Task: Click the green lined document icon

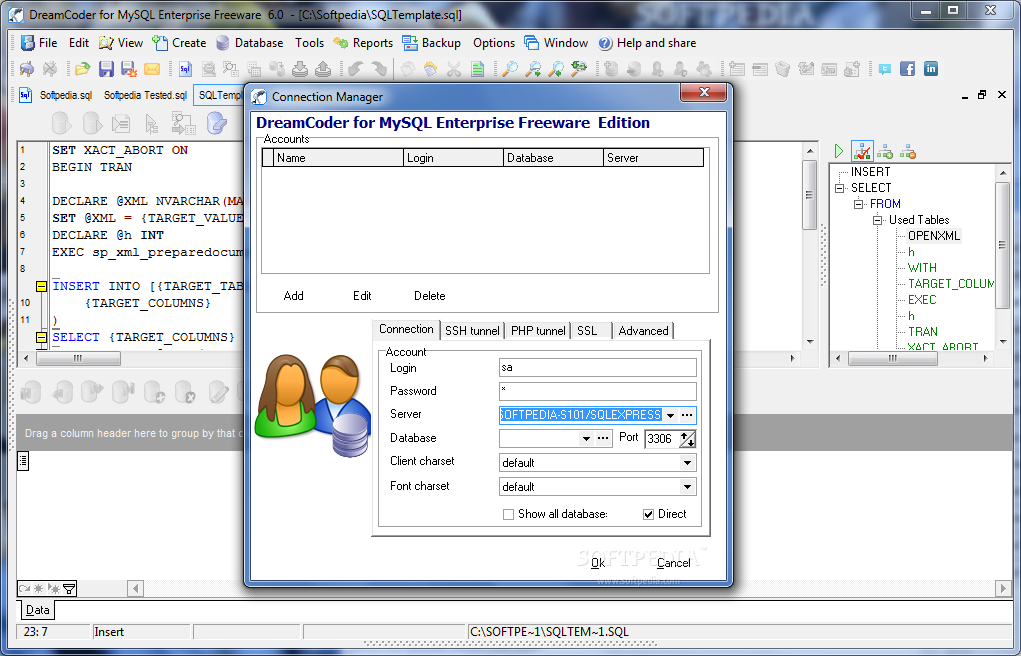Action: click(x=477, y=68)
